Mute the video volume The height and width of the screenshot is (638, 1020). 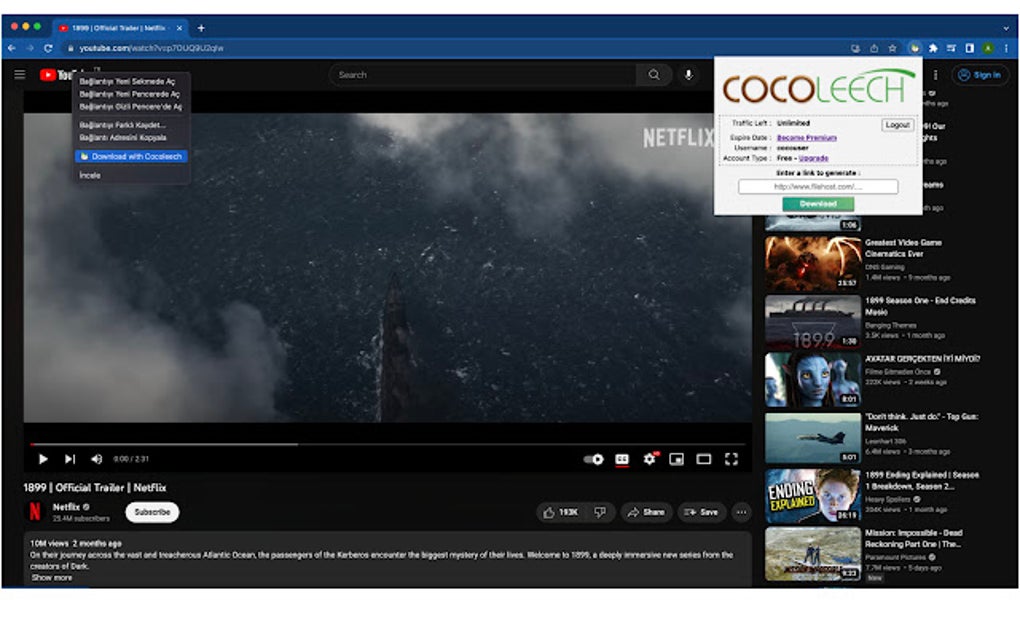pyautogui.click(x=96, y=459)
